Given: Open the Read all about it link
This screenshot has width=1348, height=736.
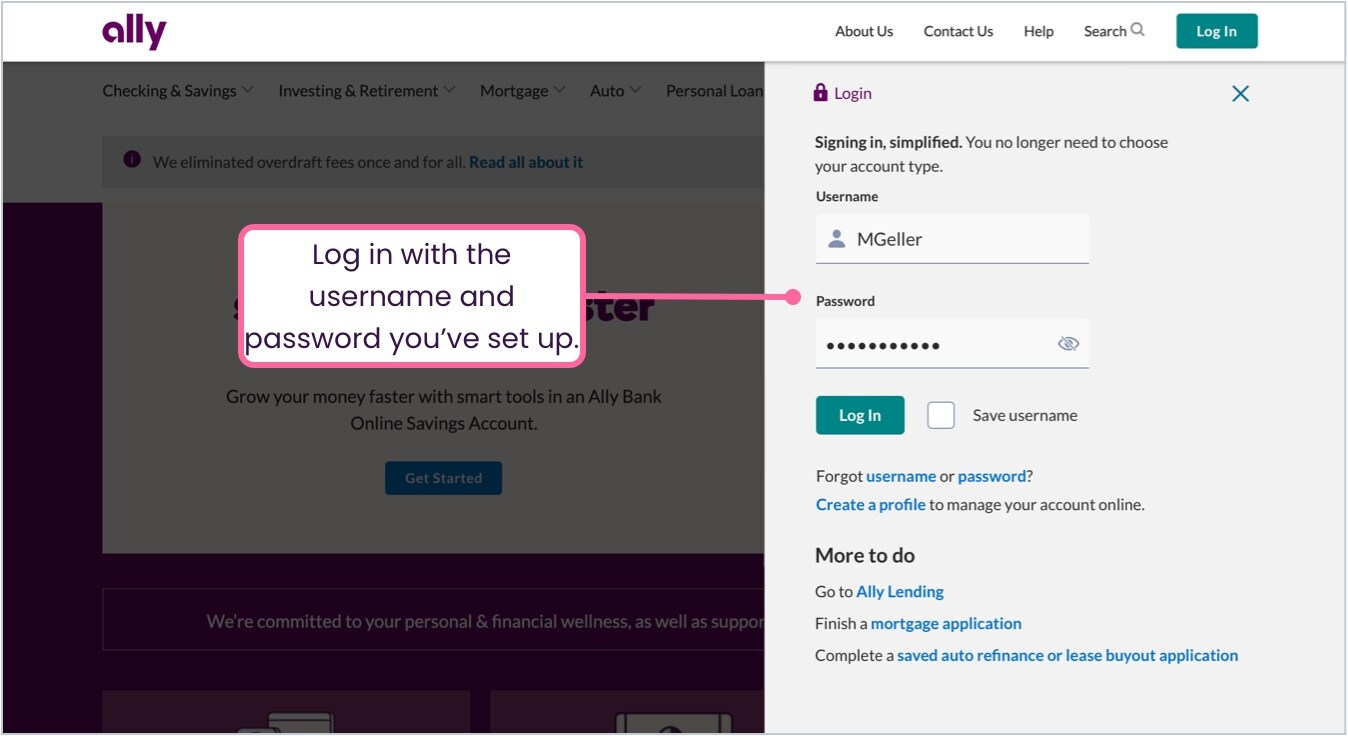Looking at the screenshot, I should pos(526,162).
